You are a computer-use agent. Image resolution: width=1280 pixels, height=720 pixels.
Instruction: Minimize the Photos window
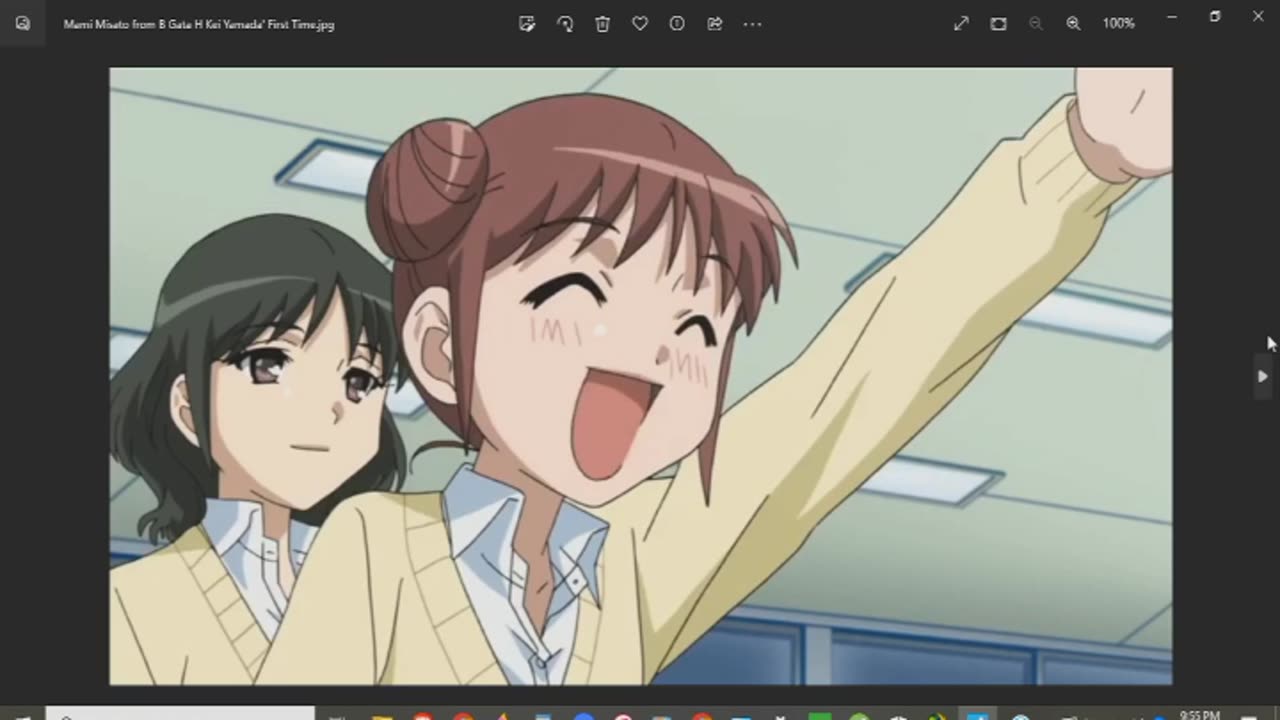pyautogui.click(x=1172, y=17)
